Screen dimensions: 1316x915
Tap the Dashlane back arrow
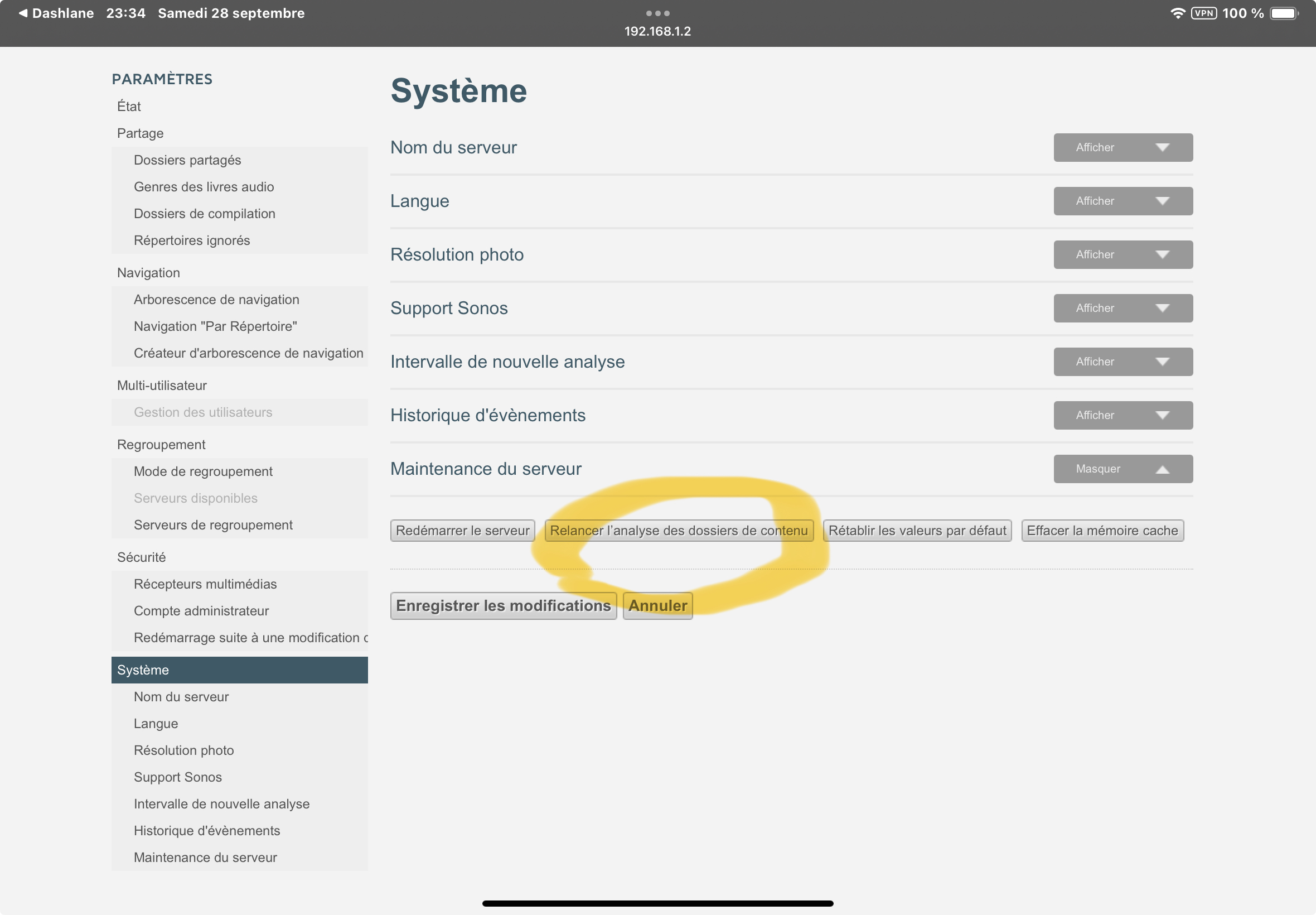[x=23, y=13]
